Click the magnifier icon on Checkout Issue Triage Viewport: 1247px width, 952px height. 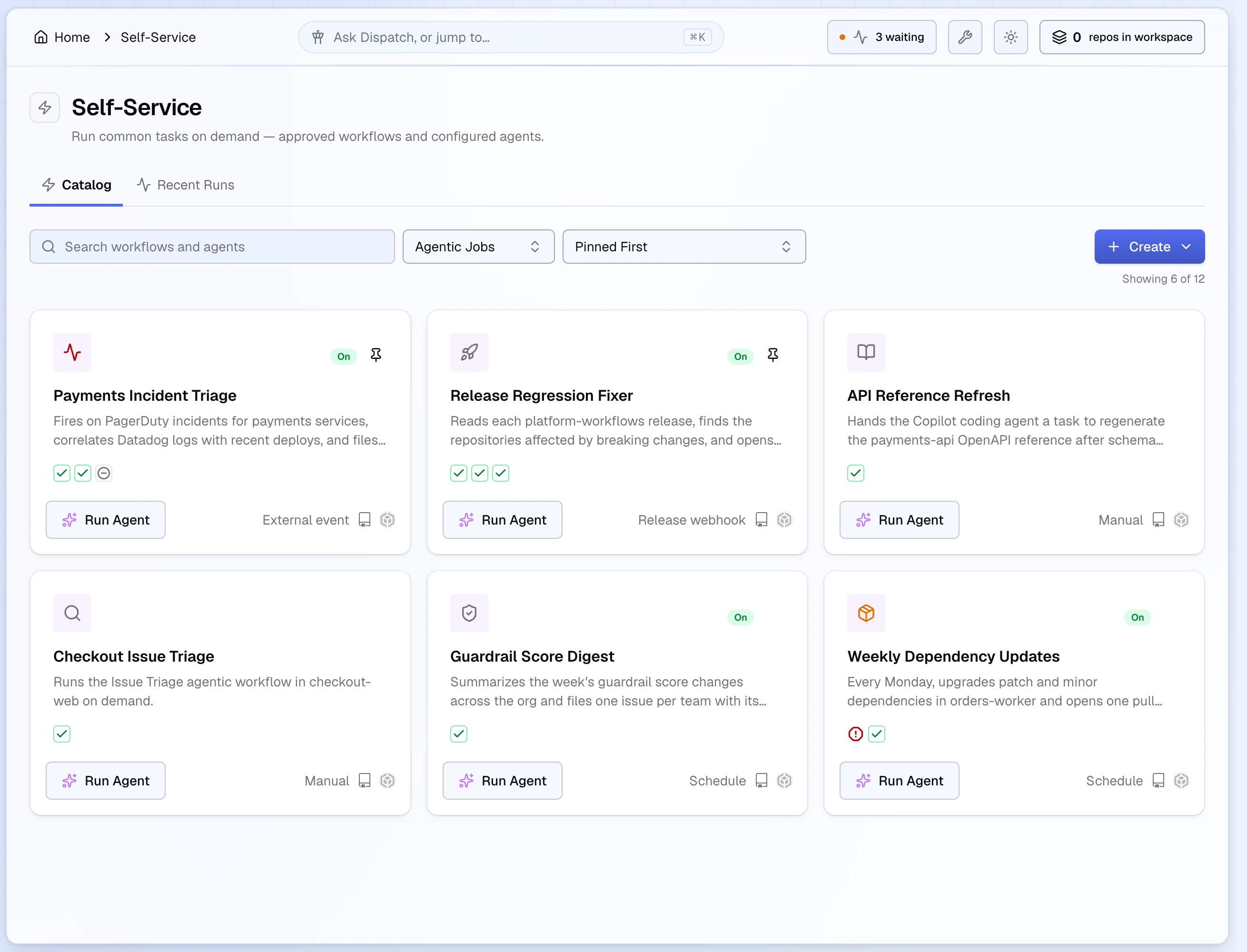(x=72, y=613)
